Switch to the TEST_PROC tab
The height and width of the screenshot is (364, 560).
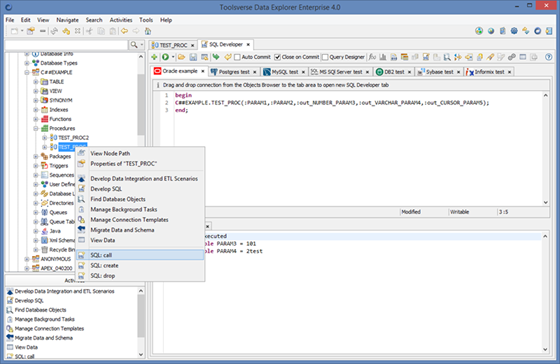(173, 45)
